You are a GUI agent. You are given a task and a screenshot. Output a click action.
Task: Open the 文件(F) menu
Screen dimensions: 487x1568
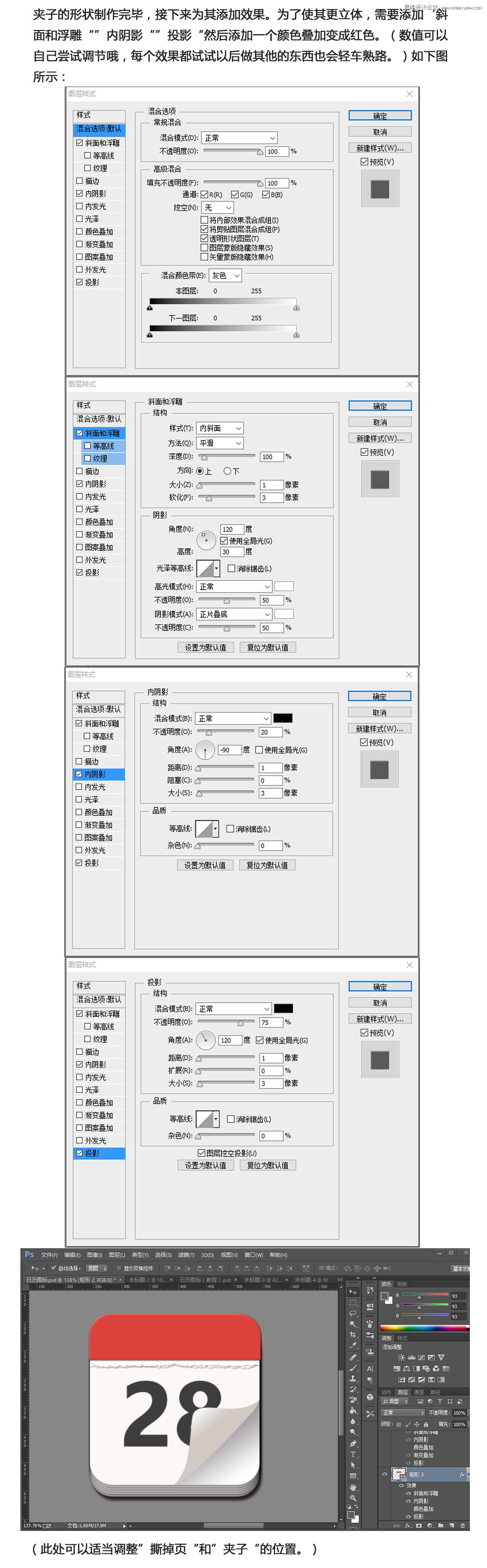pyautogui.click(x=49, y=1254)
